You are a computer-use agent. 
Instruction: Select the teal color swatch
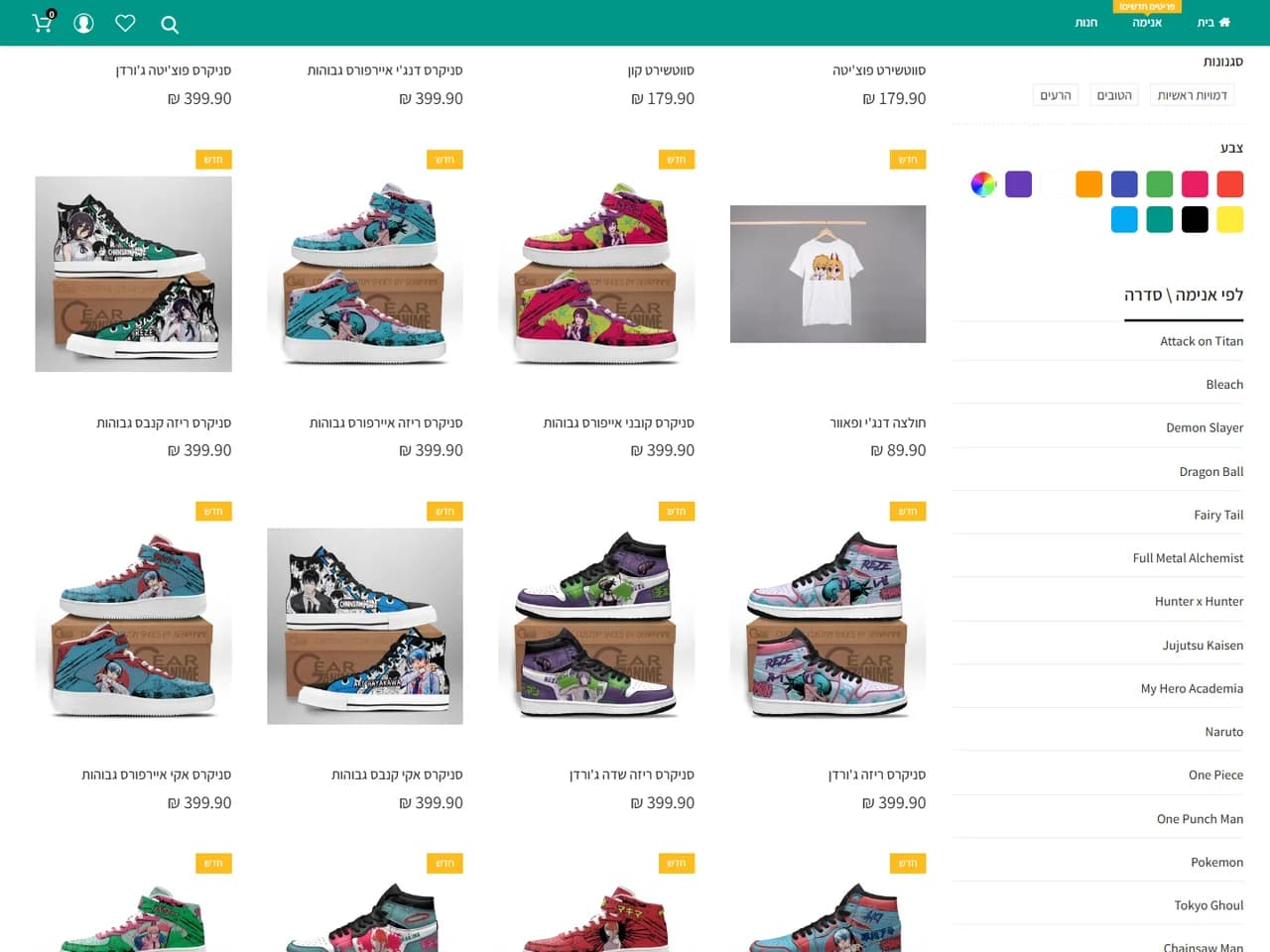[1160, 219]
